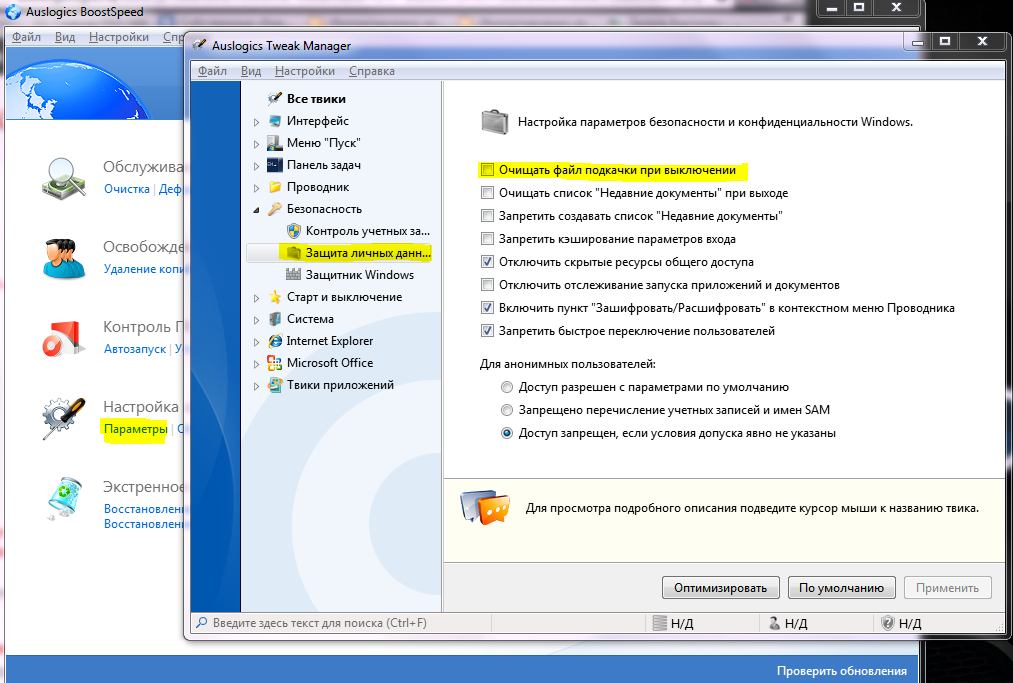Select prohibit enumeration of SAM accounts
This screenshot has width=1013, height=683.
[507, 410]
